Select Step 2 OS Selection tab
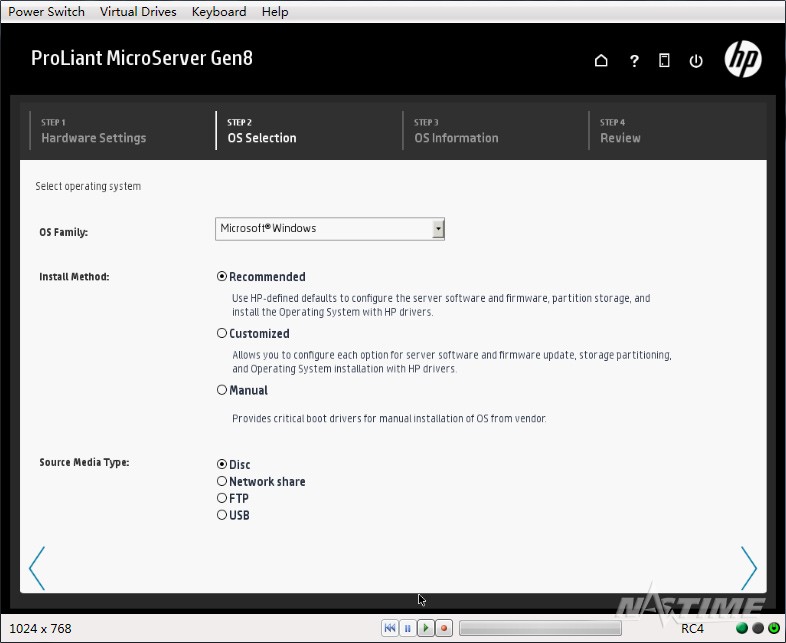 [262, 131]
